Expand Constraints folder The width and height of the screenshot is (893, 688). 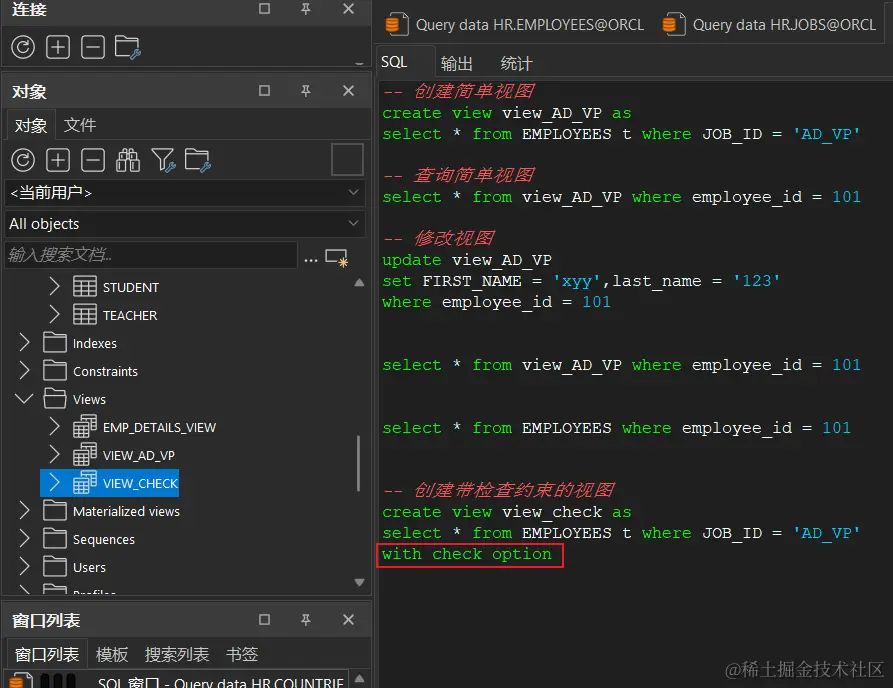point(24,370)
